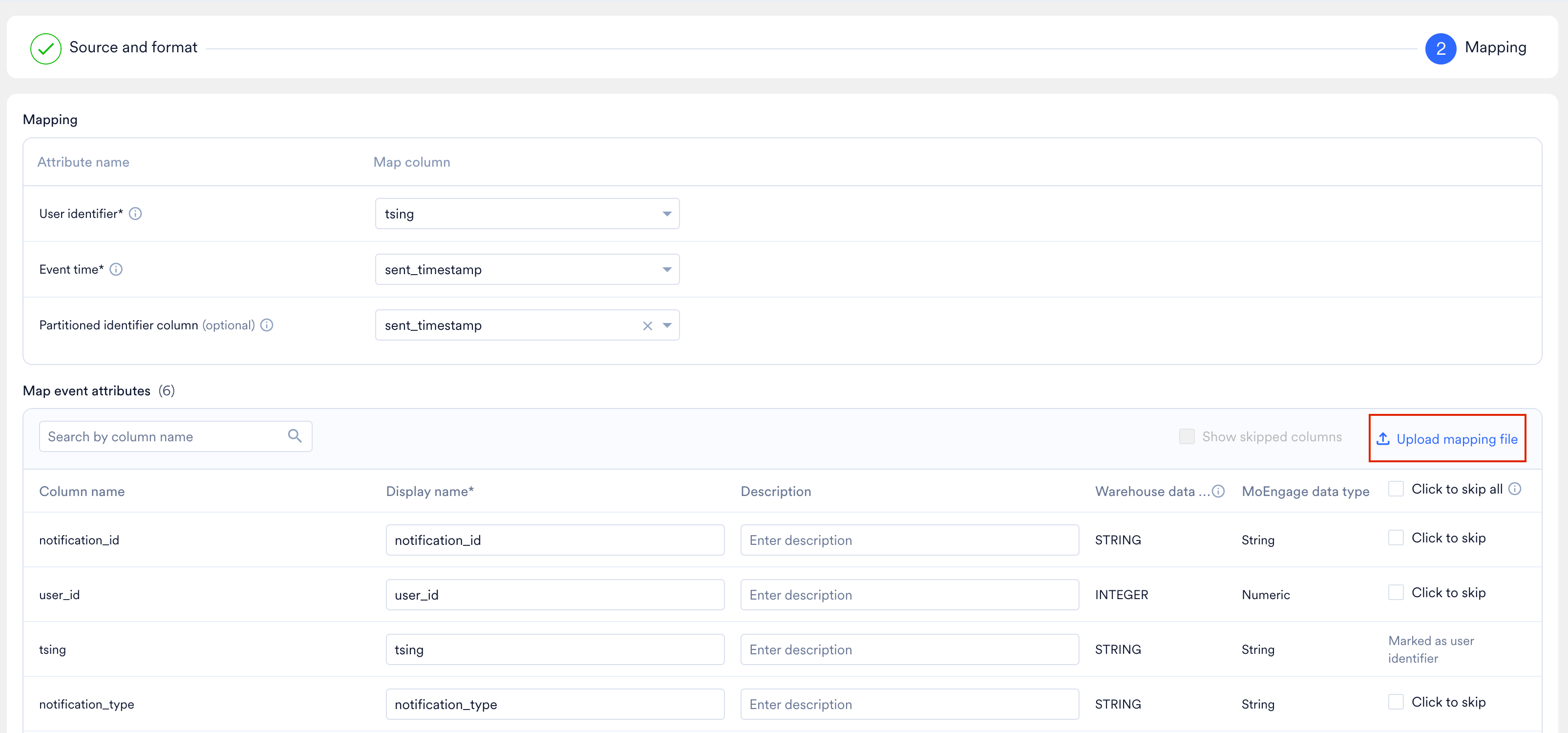Focus the Search by column name field
Viewport: 1568px width, 733px height.
point(175,436)
